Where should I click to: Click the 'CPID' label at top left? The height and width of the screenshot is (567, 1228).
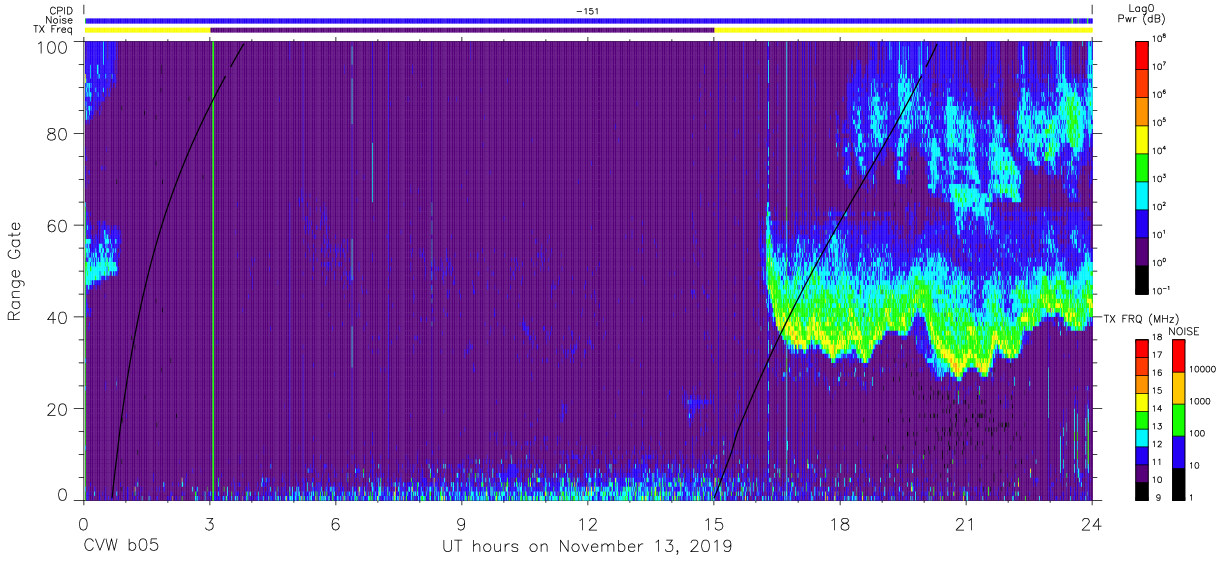pyautogui.click(x=62, y=11)
